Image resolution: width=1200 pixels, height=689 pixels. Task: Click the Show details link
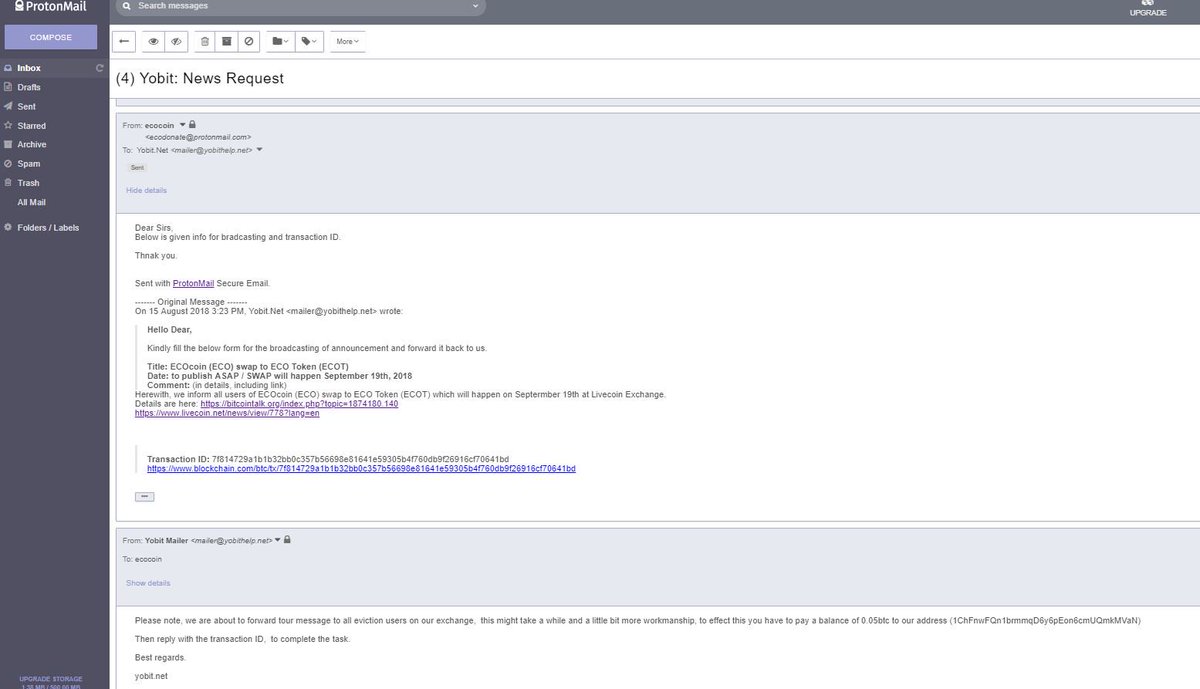coord(147,583)
